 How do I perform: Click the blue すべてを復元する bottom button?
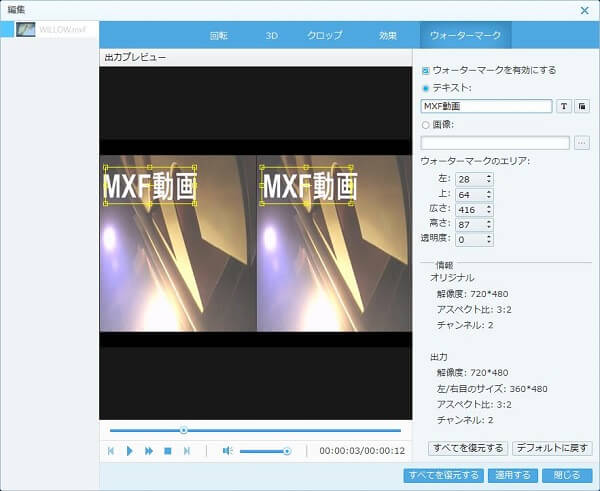coord(443,475)
